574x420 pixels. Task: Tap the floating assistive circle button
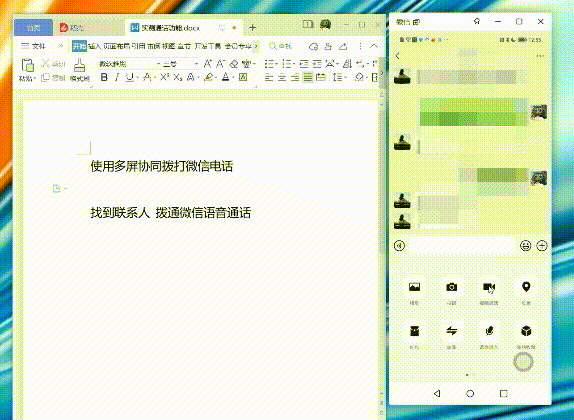pyautogui.click(x=523, y=362)
